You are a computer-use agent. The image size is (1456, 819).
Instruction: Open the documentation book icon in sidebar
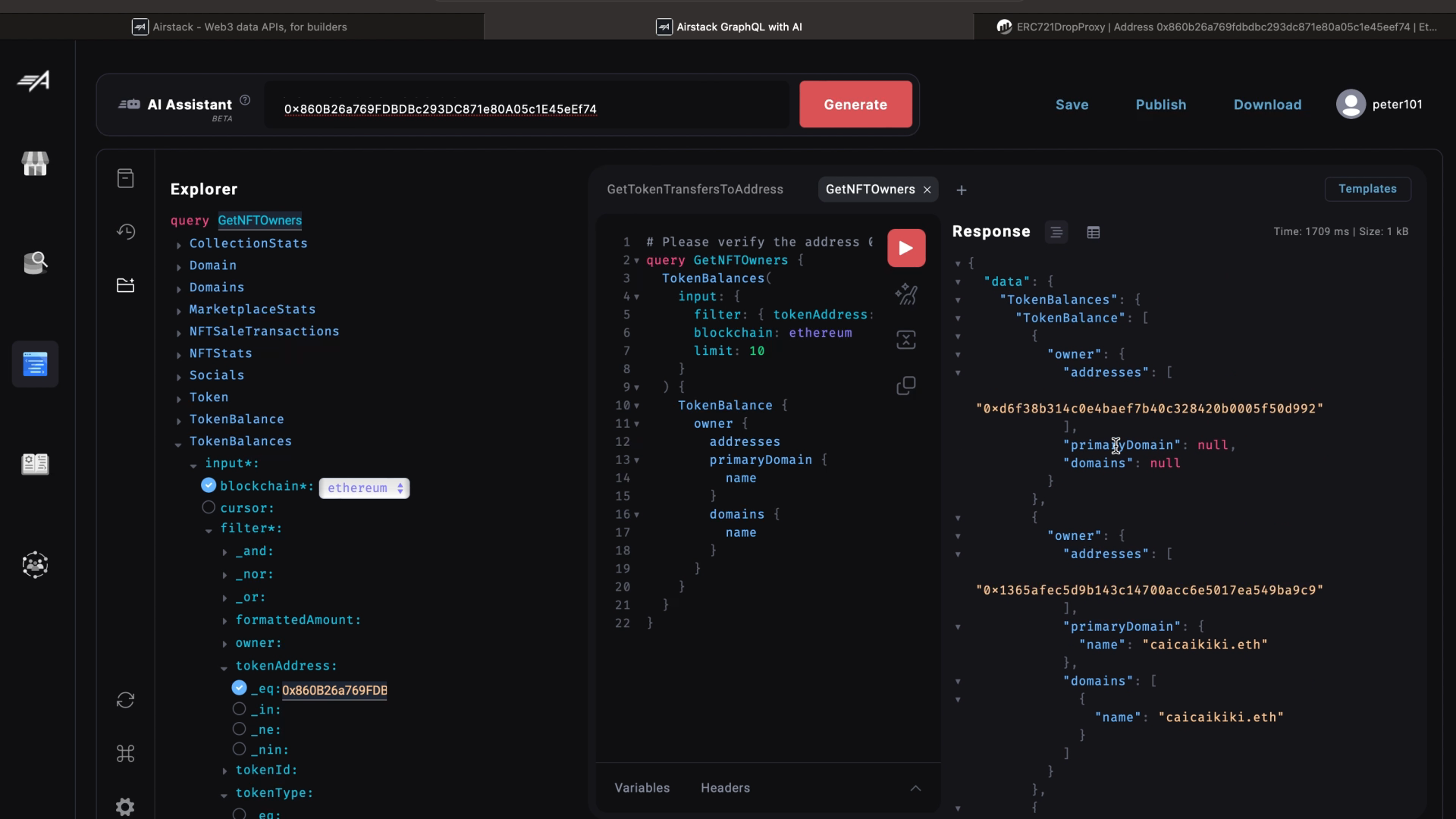(x=35, y=463)
